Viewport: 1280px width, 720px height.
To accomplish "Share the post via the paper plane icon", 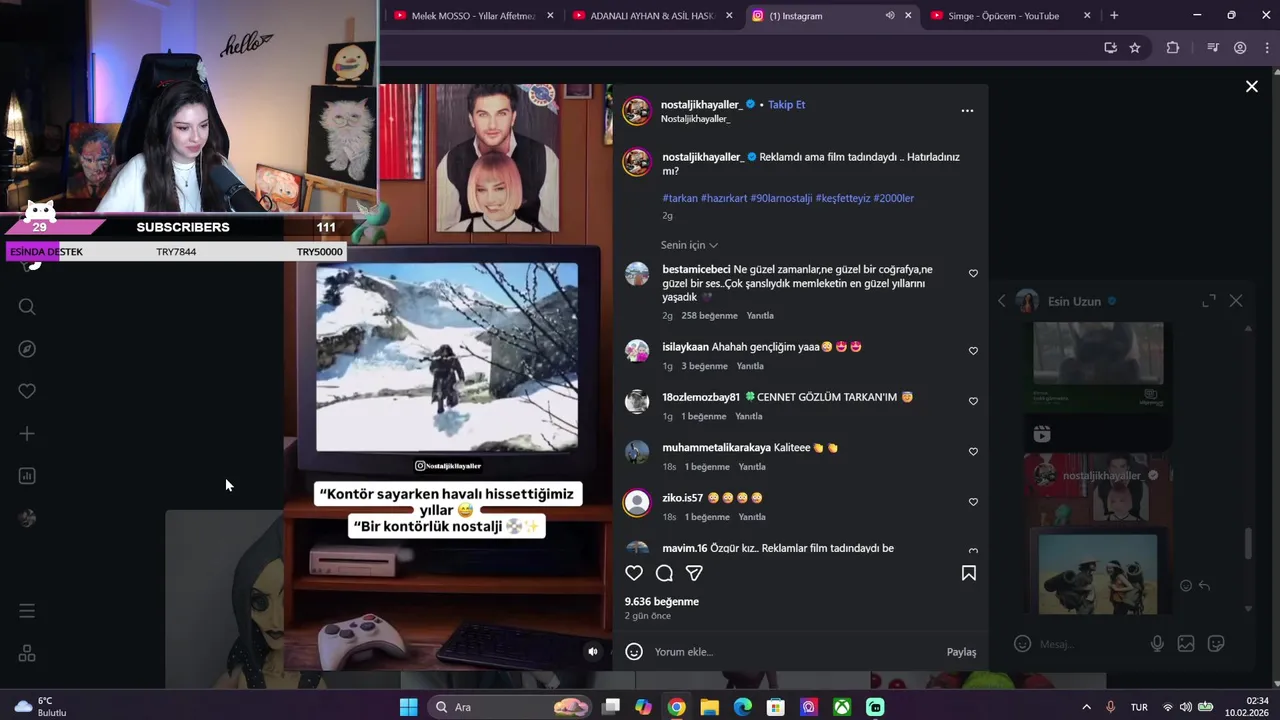I will click(694, 573).
